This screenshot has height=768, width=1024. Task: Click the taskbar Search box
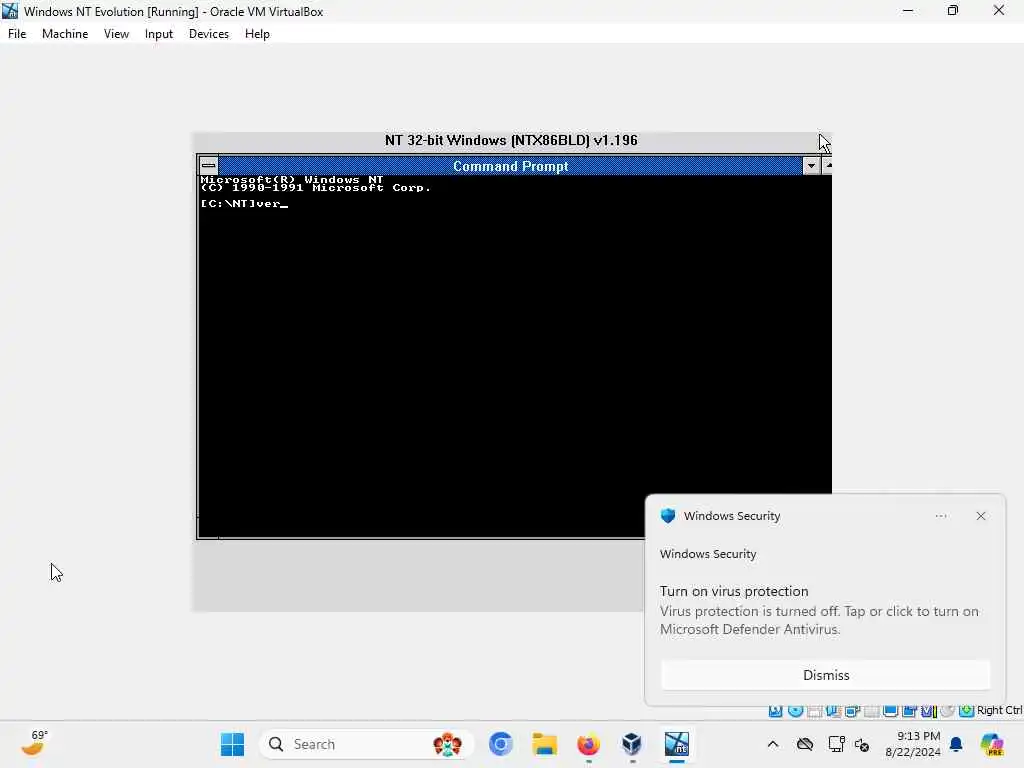pos(367,744)
